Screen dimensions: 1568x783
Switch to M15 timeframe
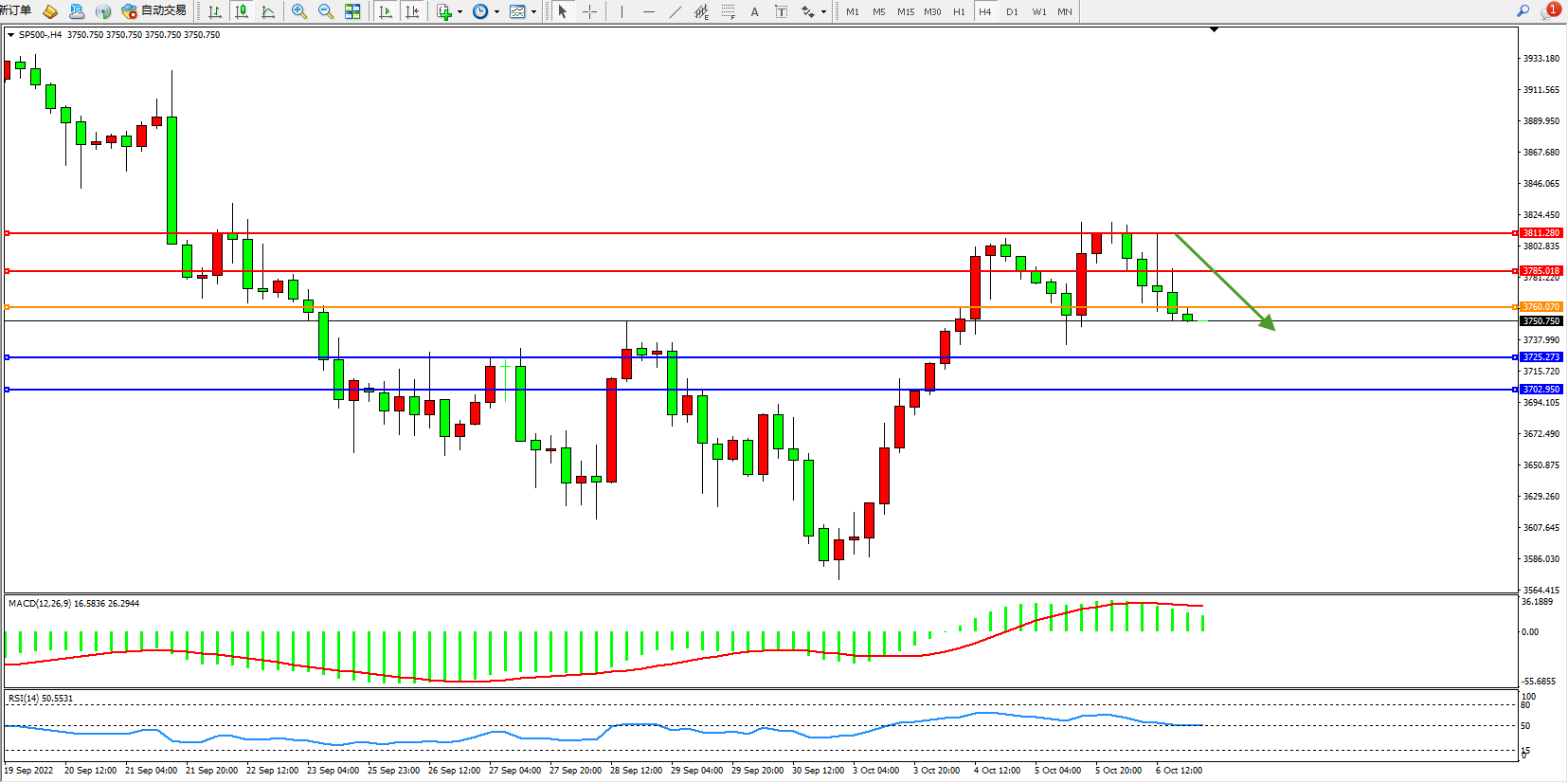906,11
